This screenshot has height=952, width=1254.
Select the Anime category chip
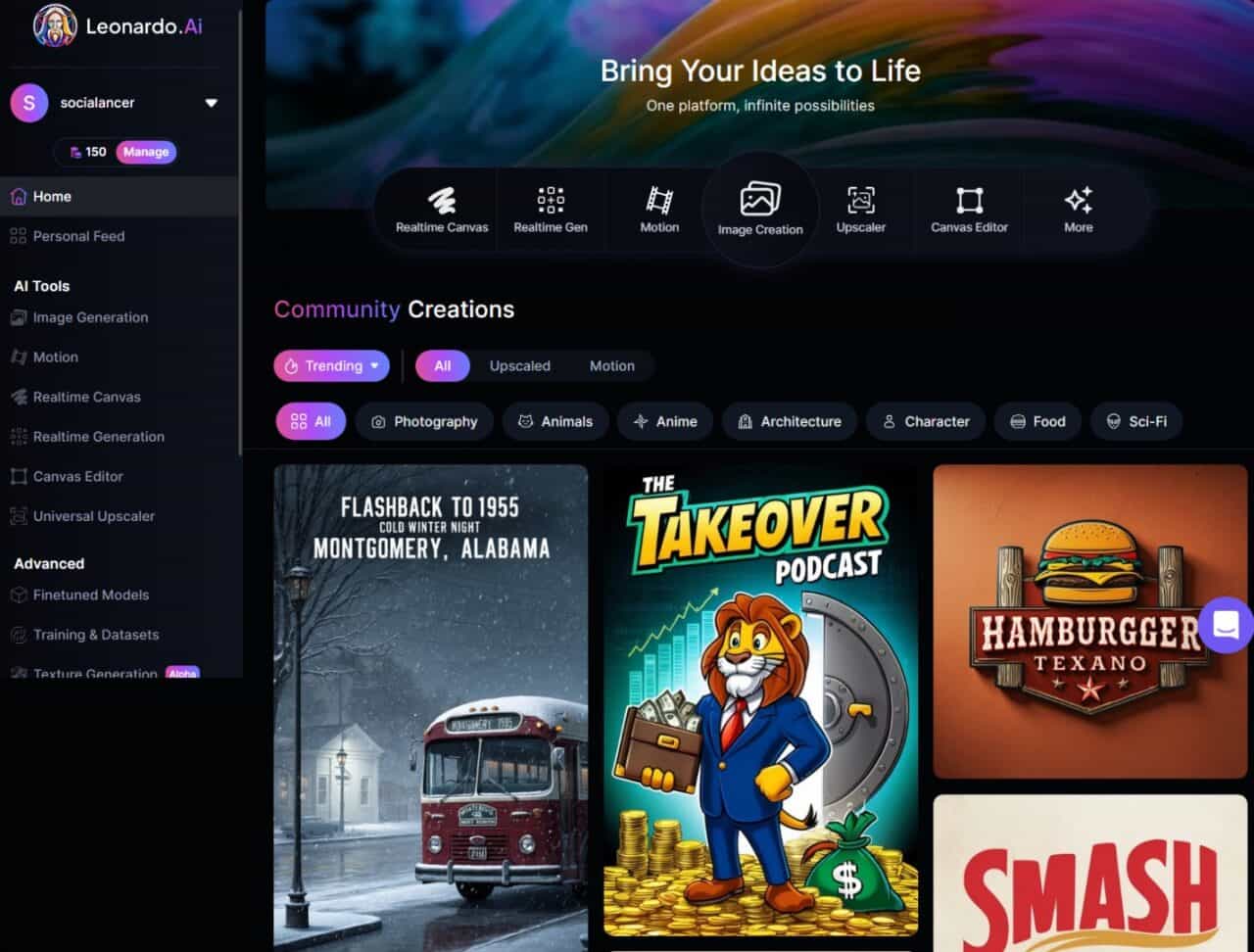tap(665, 422)
